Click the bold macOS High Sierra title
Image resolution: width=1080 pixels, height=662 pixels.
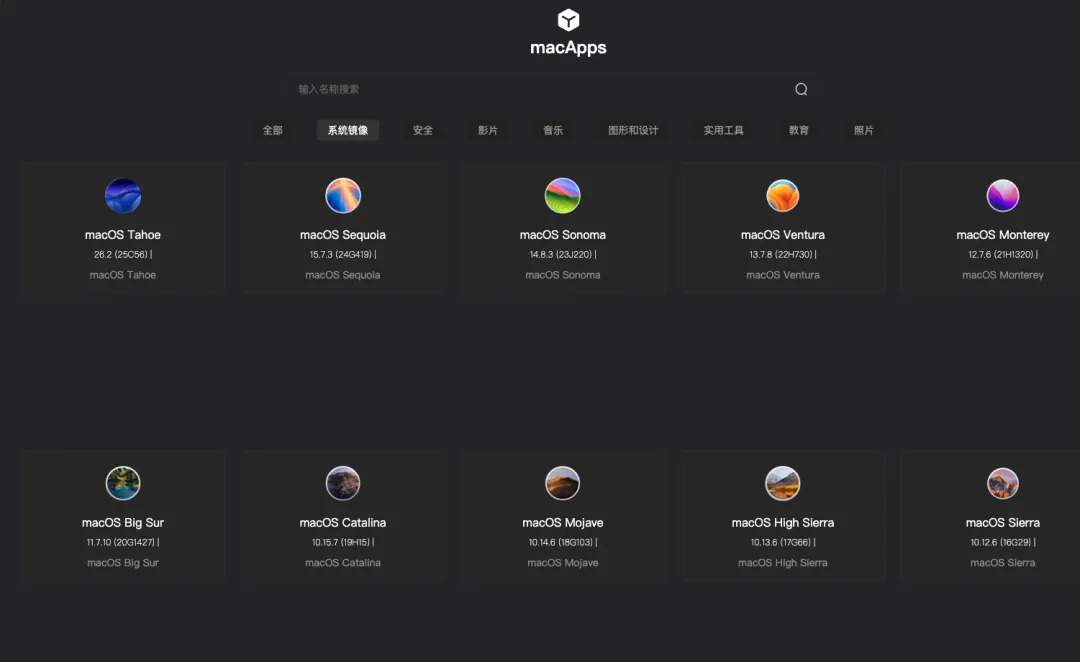pyautogui.click(x=782, y=523)
